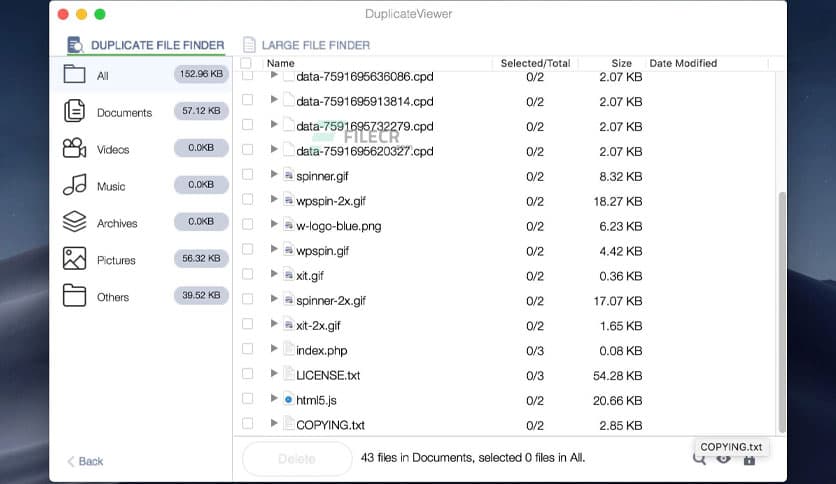Expand the wpspin.gif duplicates

click(x=274, y=249)
